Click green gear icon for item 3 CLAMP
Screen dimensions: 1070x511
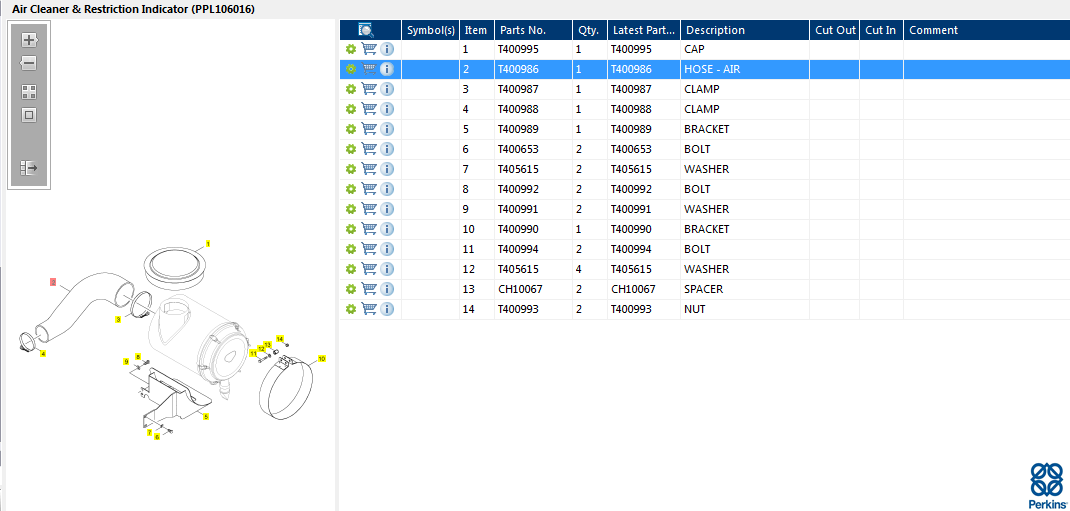click(351, 89)
